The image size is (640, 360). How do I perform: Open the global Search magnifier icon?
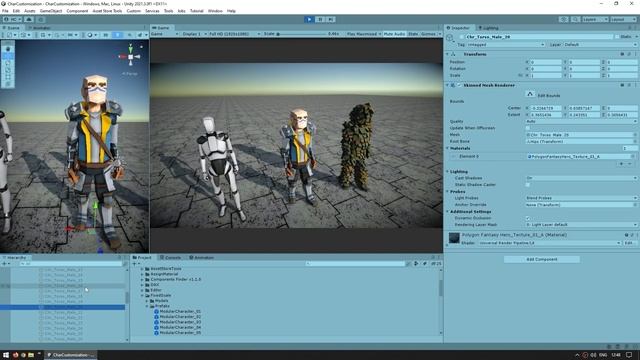(575, 19)
